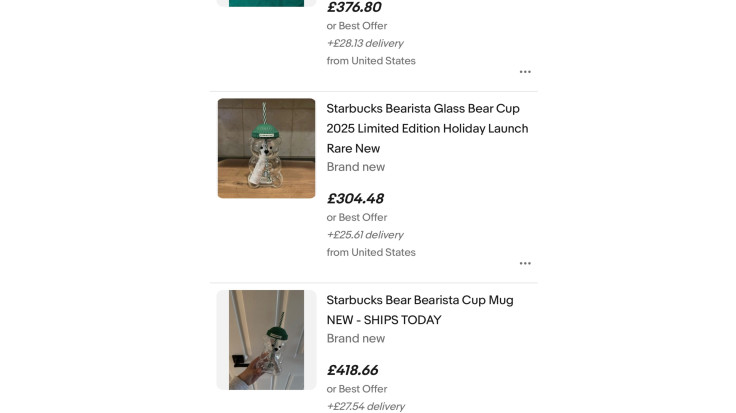The height and width of the screenshot is (413, 736).
Task: Click "from United States" below £28.13 delivery
Action: click(x=371, y=61)
